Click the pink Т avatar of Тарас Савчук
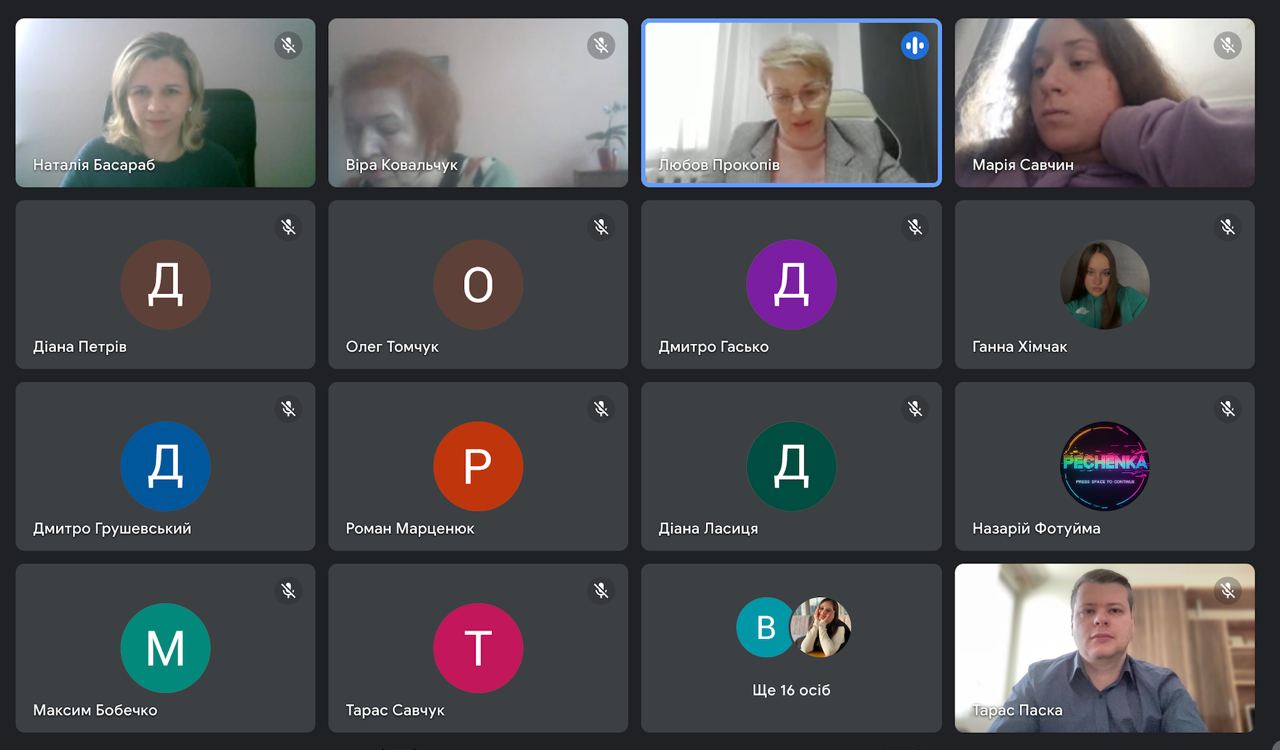Screen dimensions: 1280x750 478,648
